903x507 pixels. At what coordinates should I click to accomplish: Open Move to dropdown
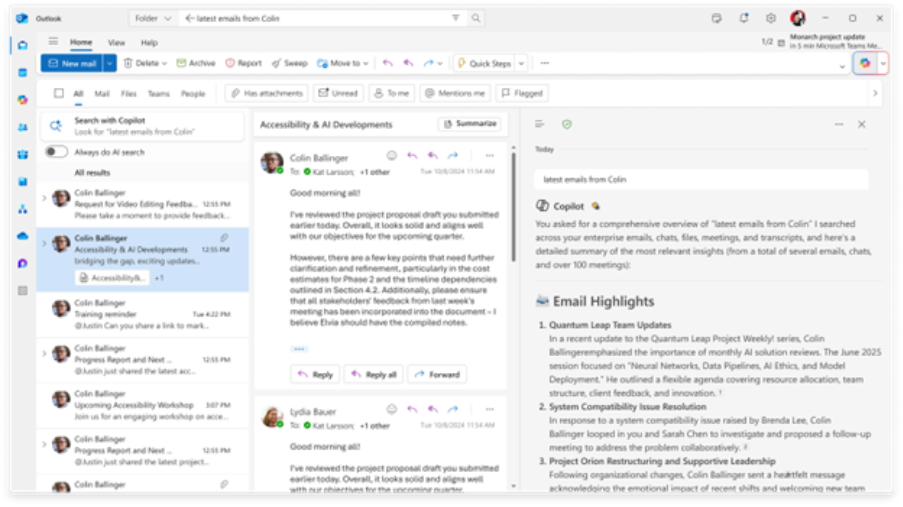(343, 63)
